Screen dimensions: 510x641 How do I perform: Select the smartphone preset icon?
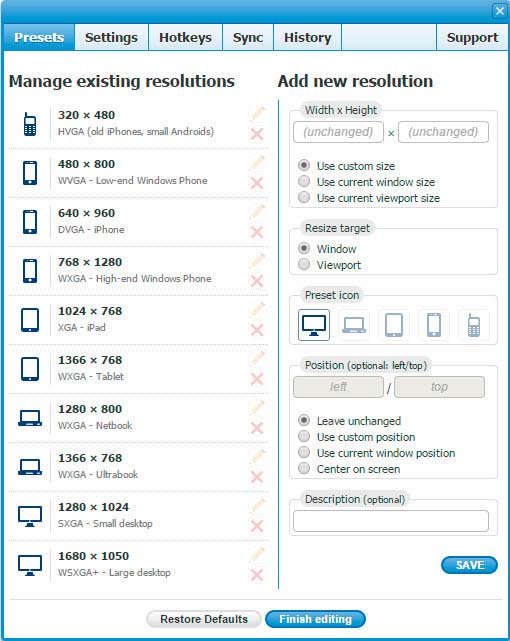click(434, 325)
